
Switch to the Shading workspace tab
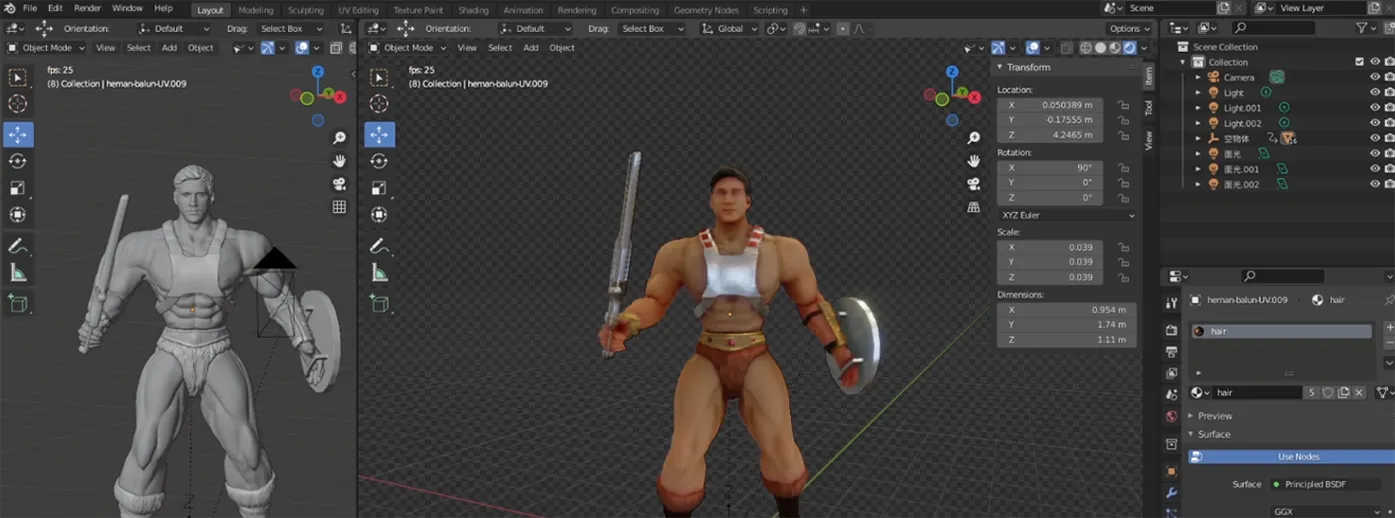[x=473, y=10]
